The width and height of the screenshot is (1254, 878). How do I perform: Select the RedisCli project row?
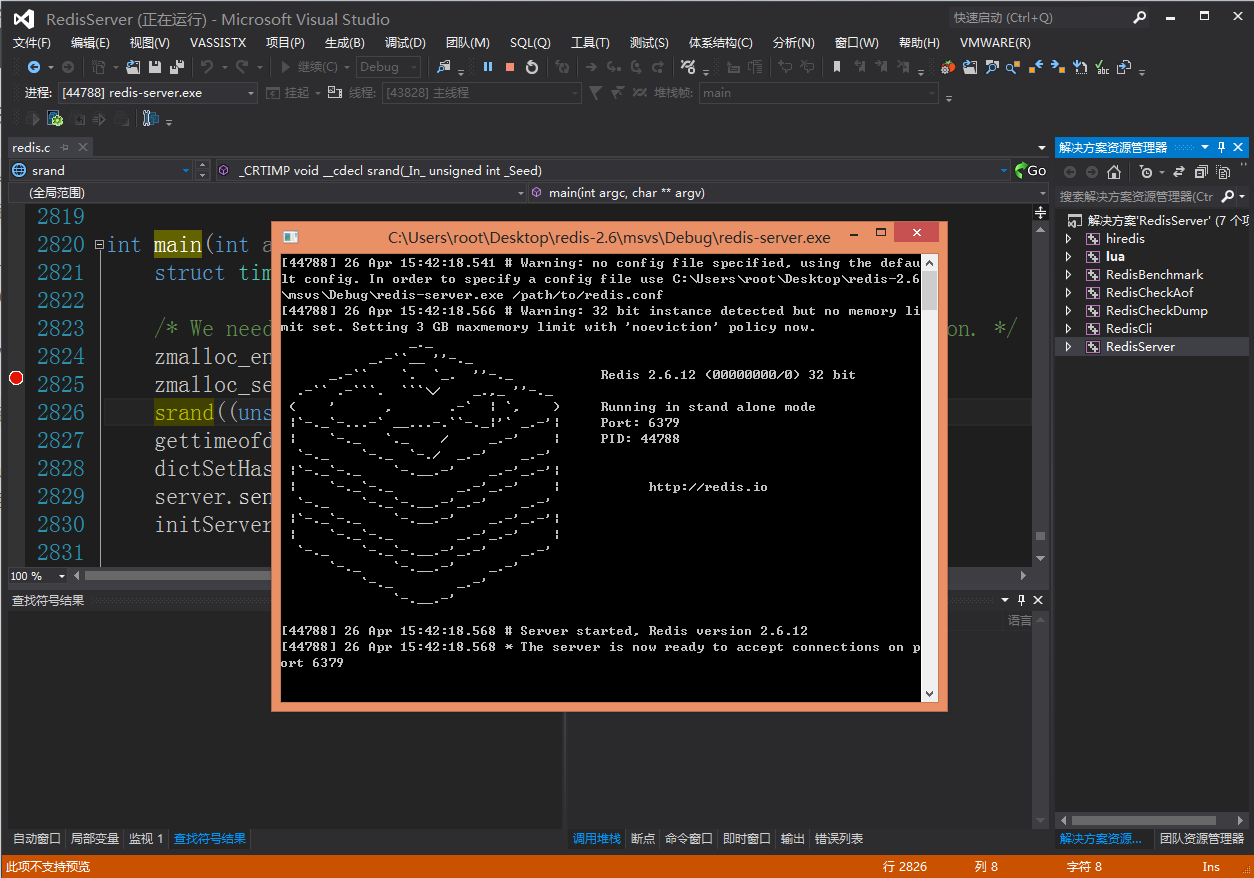(1152, 329)
